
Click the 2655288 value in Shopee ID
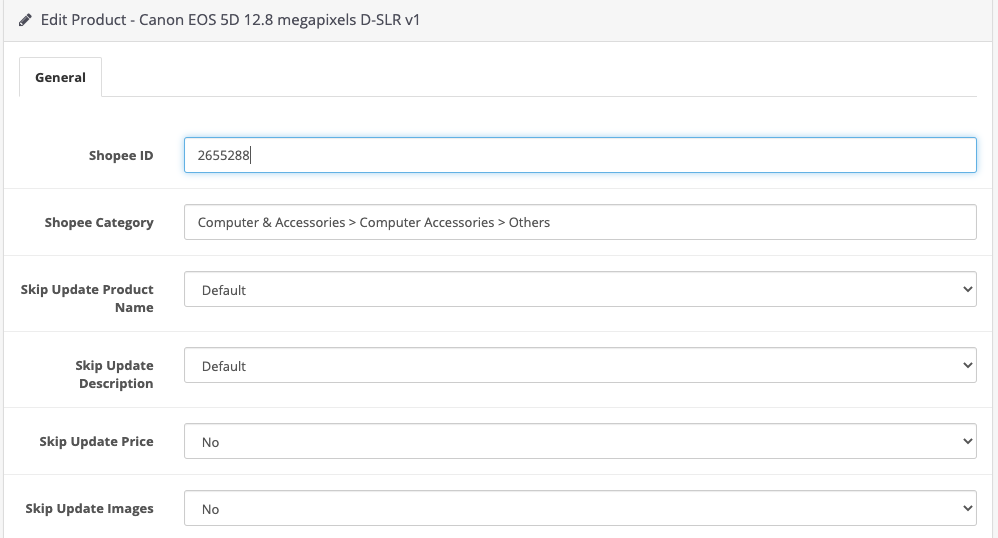click(224, 155)
